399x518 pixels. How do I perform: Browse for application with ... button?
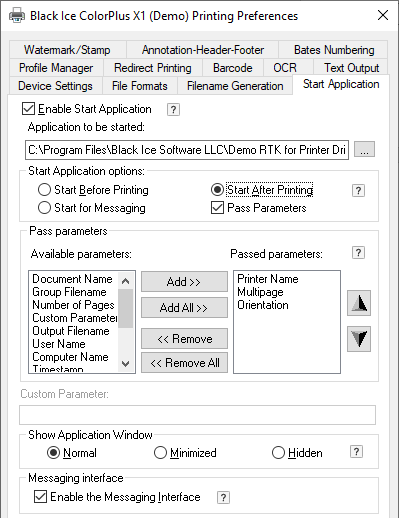coord(364,150)
